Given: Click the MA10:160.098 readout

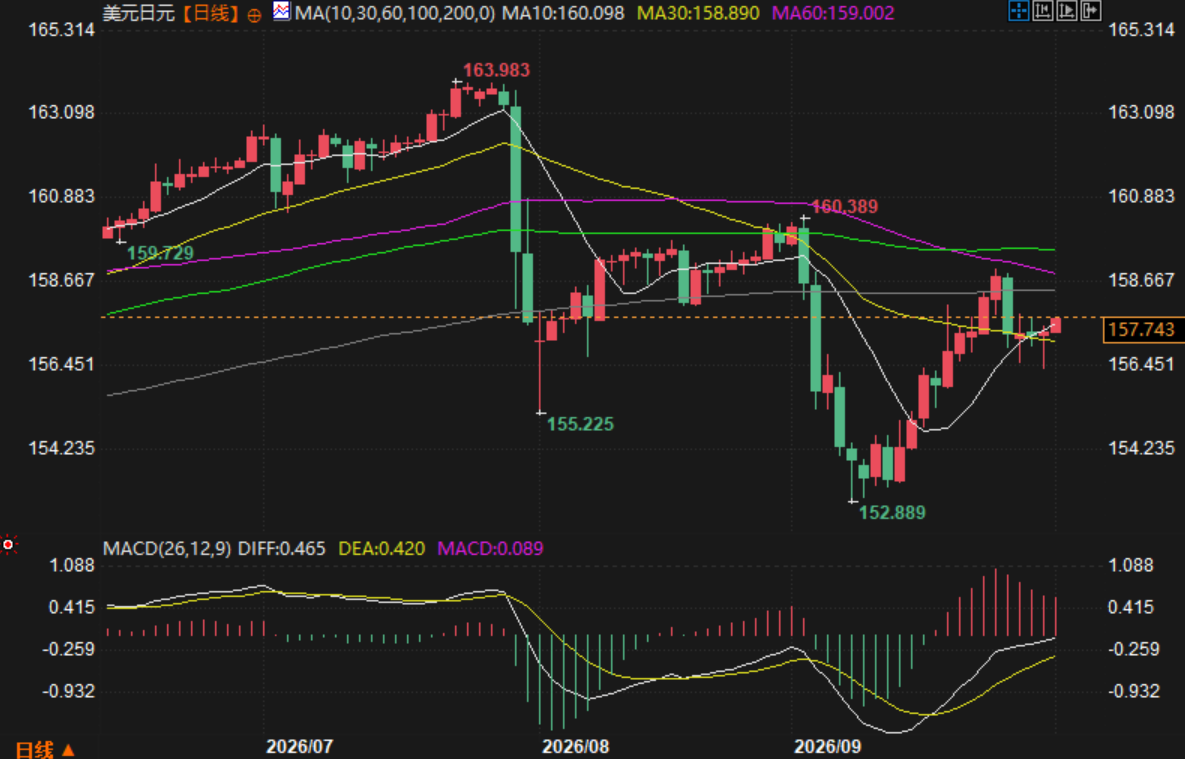Looking at the screenshot, I should pos(563,13).
